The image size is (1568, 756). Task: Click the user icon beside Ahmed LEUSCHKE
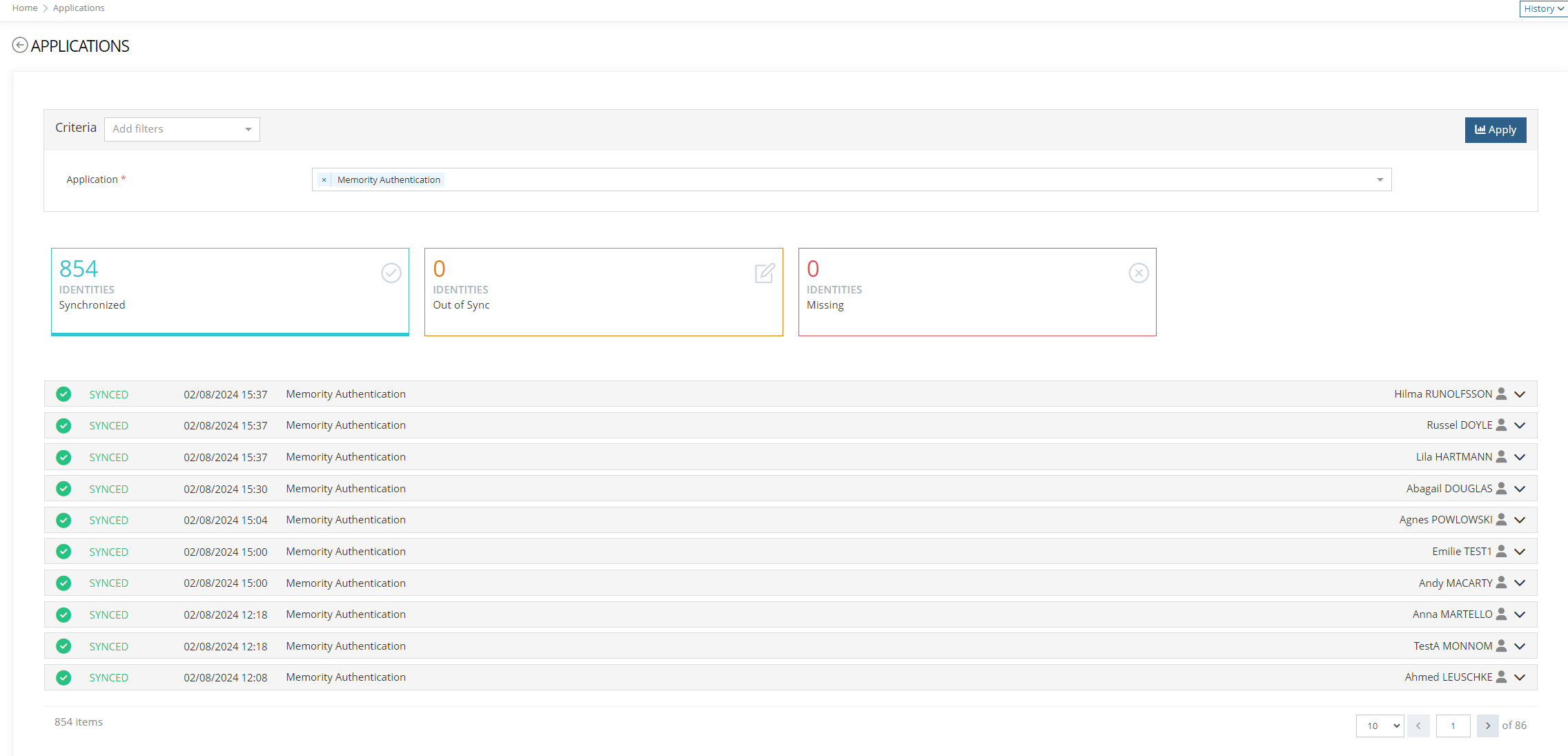1501,677
